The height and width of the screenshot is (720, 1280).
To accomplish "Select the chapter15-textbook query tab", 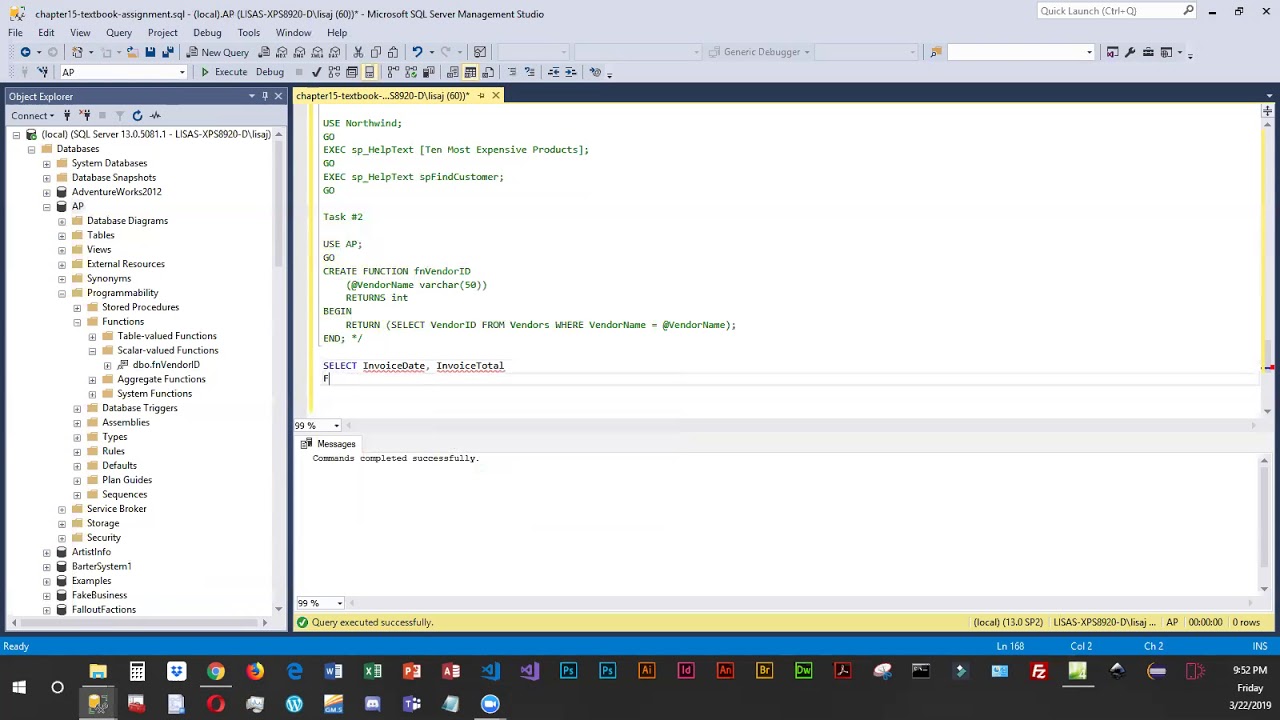I will click(382, 96).
